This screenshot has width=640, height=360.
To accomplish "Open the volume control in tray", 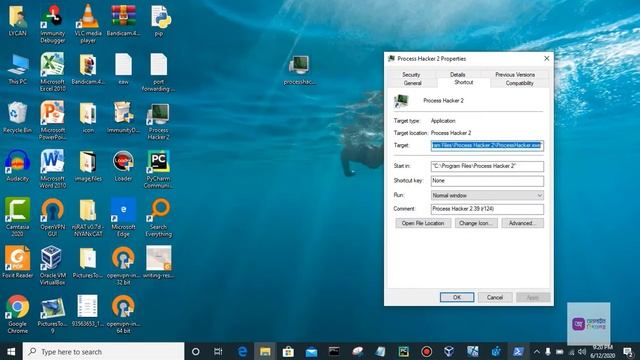I will (x=582, y=351).
